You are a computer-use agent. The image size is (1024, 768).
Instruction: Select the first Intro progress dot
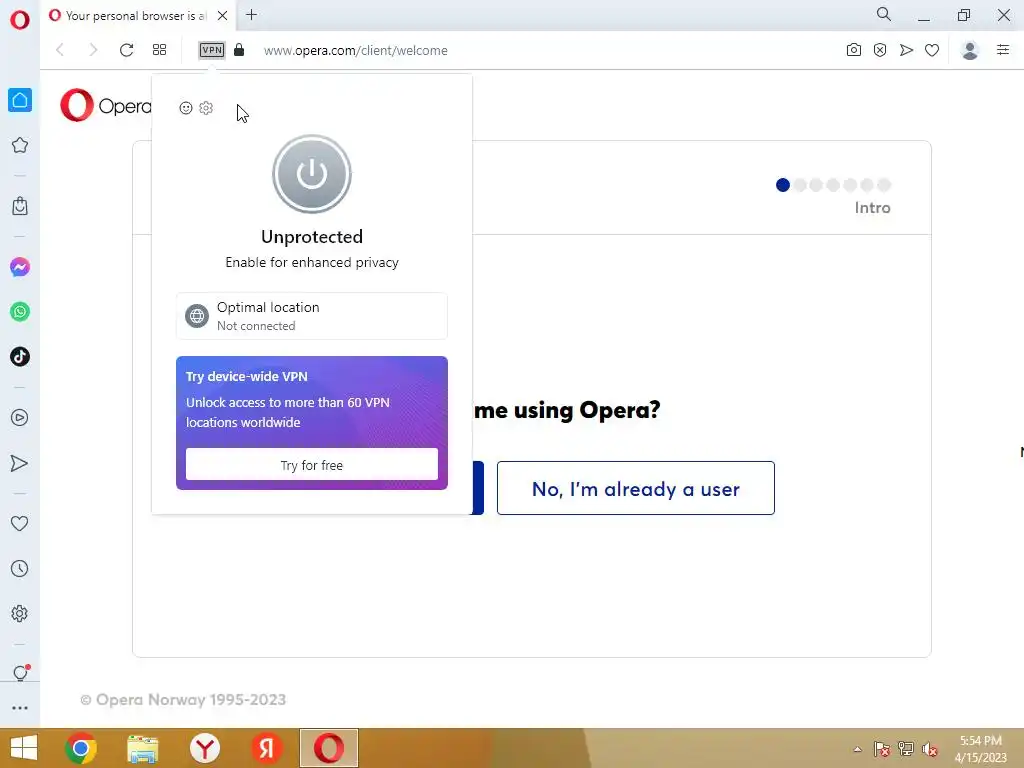tap(782, 185)
